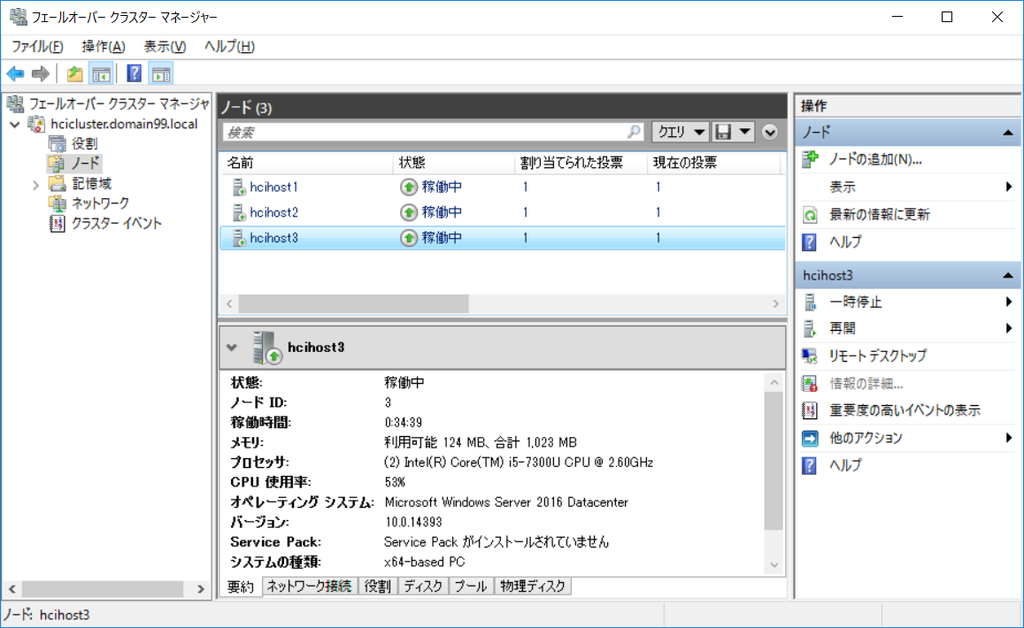The width and height of the screenshot is (1024, 628).
Task: Open the 表示 menu in menu bar
Action: [x=165, y=46]
